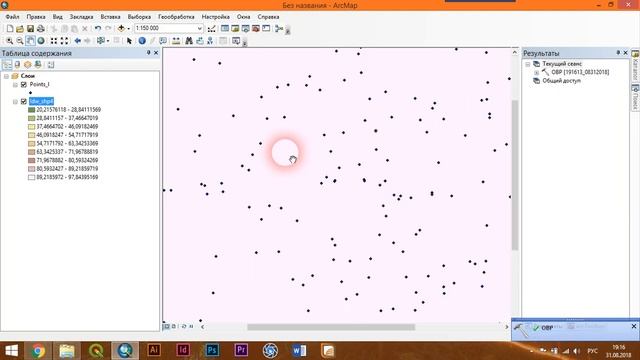Click the 54,7171792 - 63,34253369 color swatch

tap(31, 144)
